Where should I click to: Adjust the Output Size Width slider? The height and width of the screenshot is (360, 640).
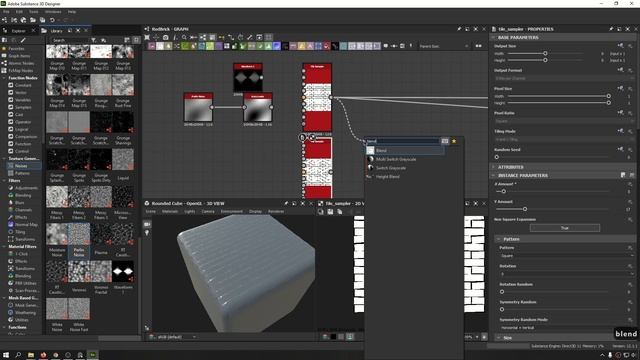(x=545, y=53)
